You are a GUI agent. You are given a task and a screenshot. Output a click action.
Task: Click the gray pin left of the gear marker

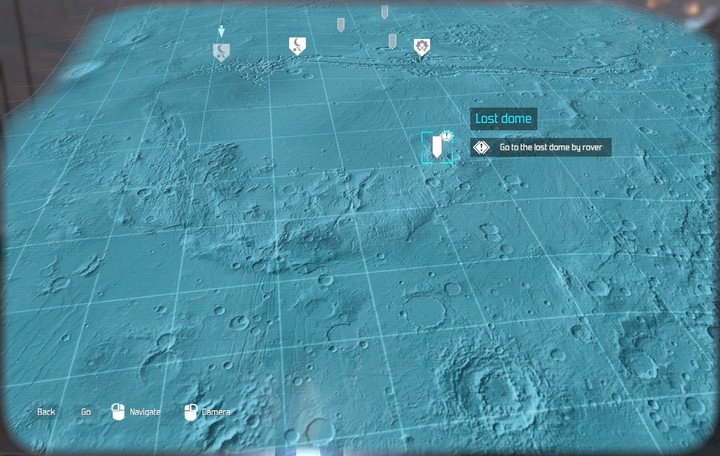392,40
